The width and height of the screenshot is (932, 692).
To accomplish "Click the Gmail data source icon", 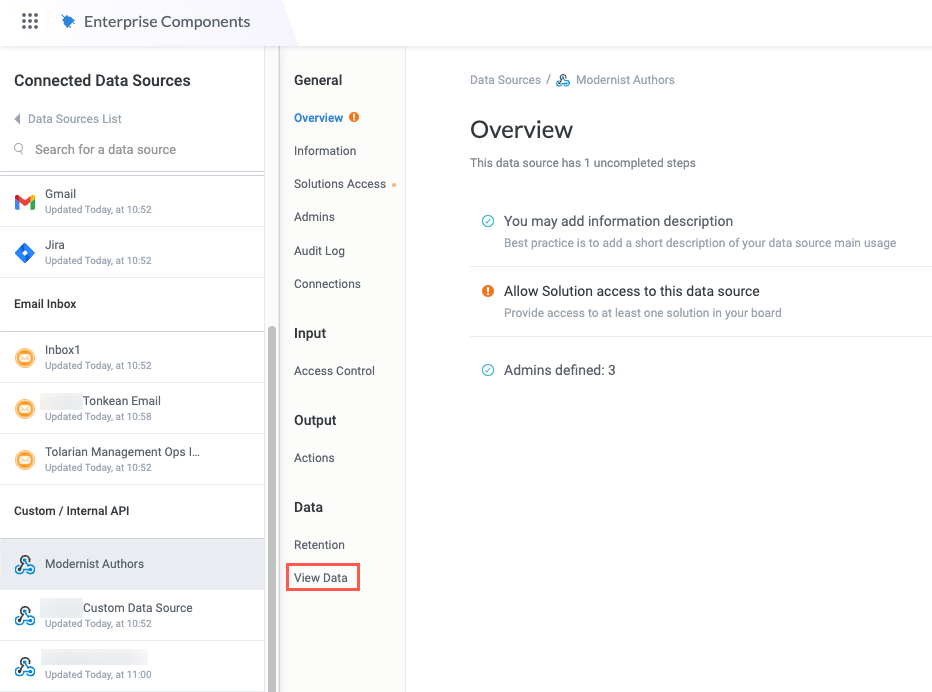I will (x=24, y=200).
